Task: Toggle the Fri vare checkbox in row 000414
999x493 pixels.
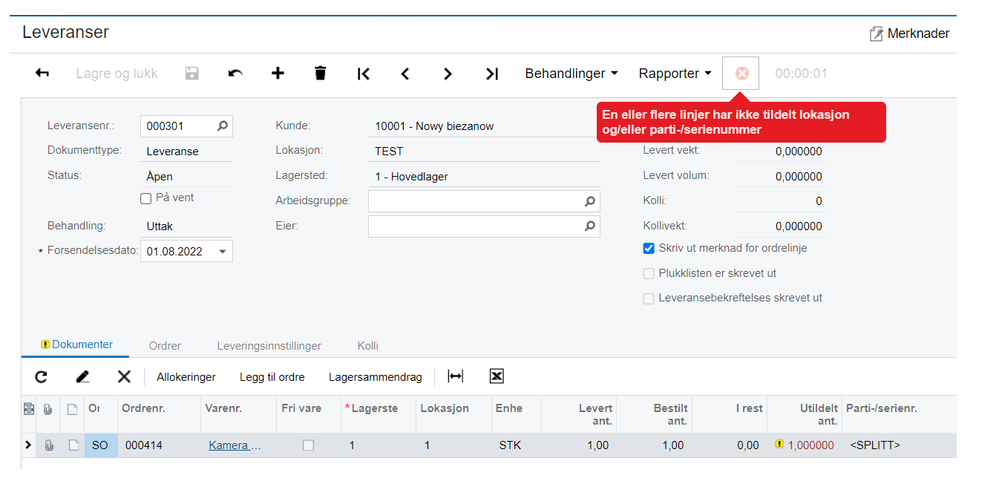Action: [x=308, y=446]
